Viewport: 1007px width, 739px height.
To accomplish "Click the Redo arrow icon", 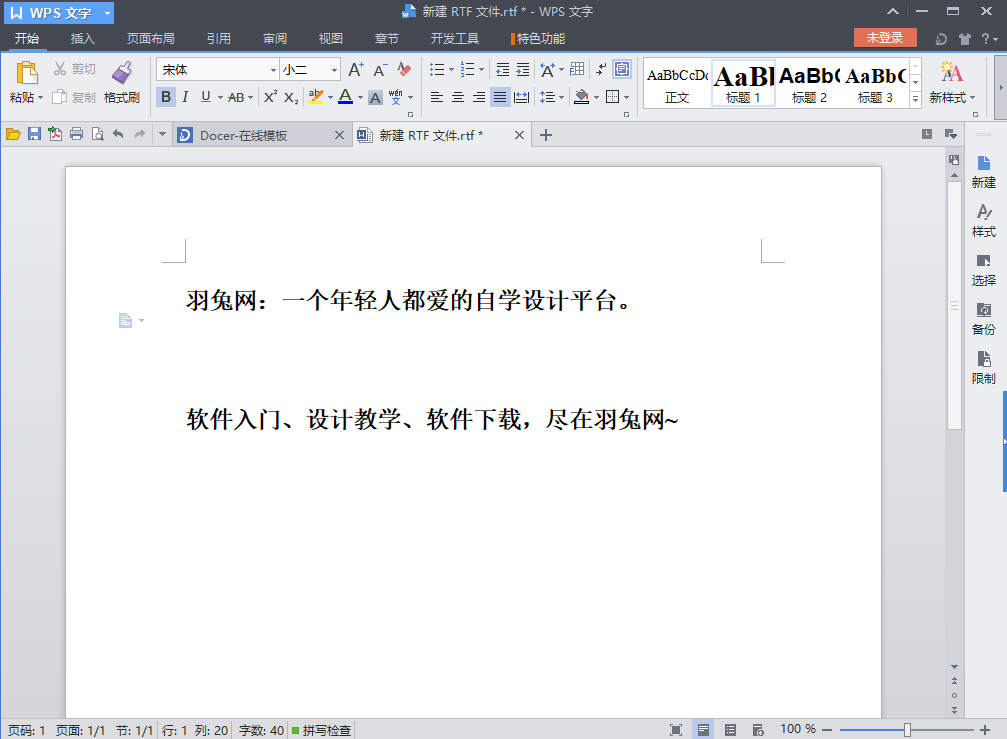I will (139, 134).
